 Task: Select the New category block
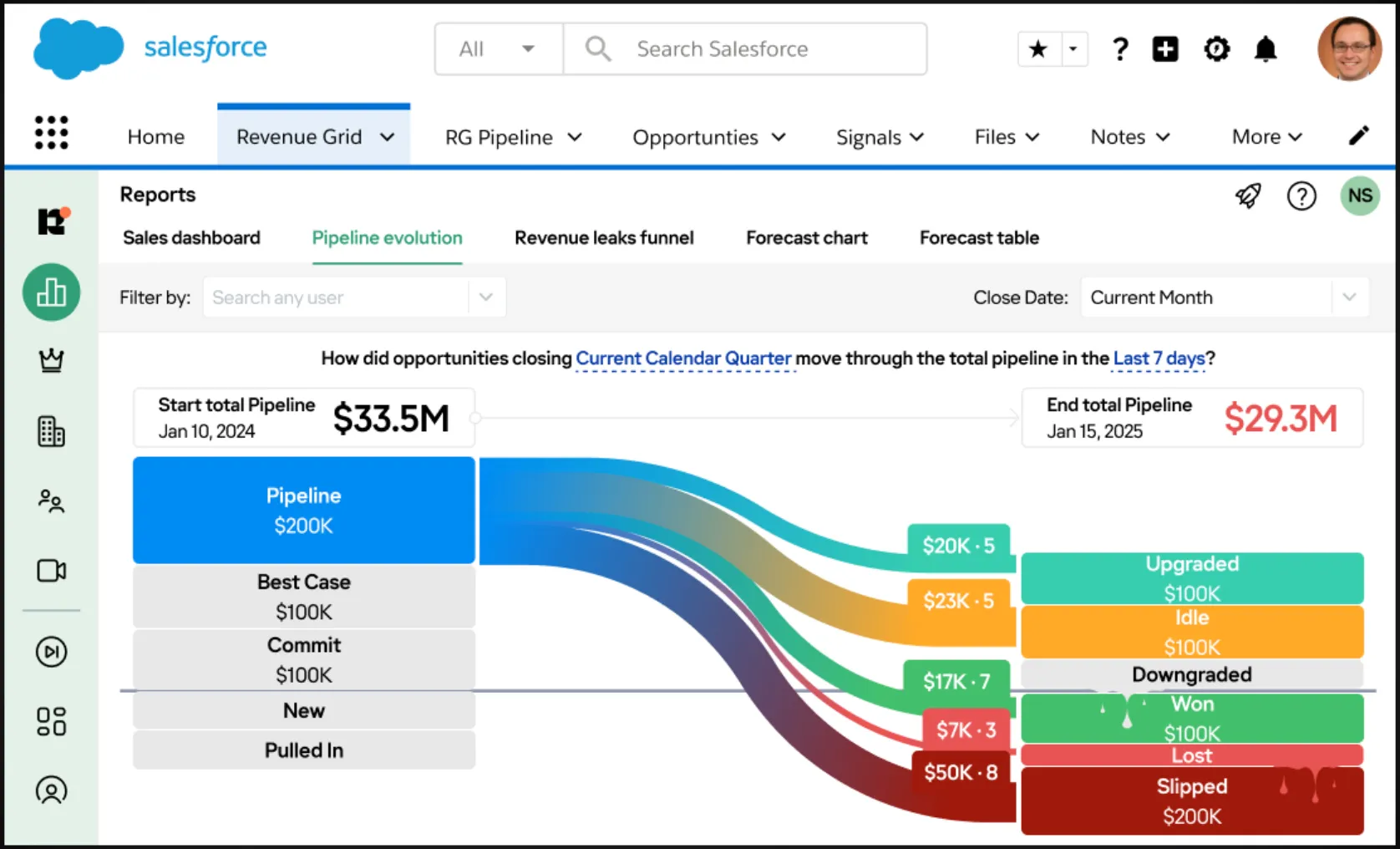[304, 710]
